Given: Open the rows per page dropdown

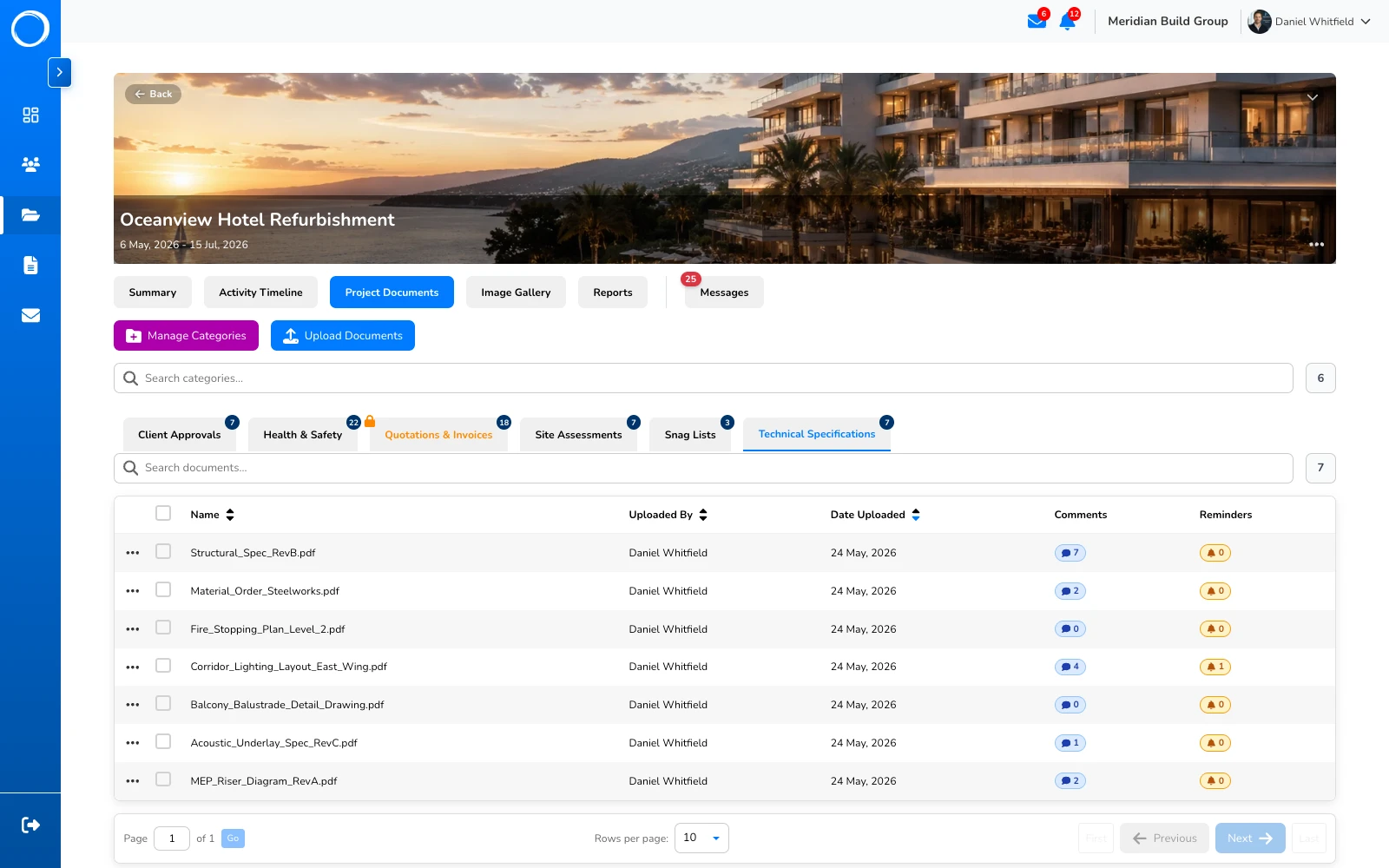Looking at the screenshot, I should [x=701, y=838].
